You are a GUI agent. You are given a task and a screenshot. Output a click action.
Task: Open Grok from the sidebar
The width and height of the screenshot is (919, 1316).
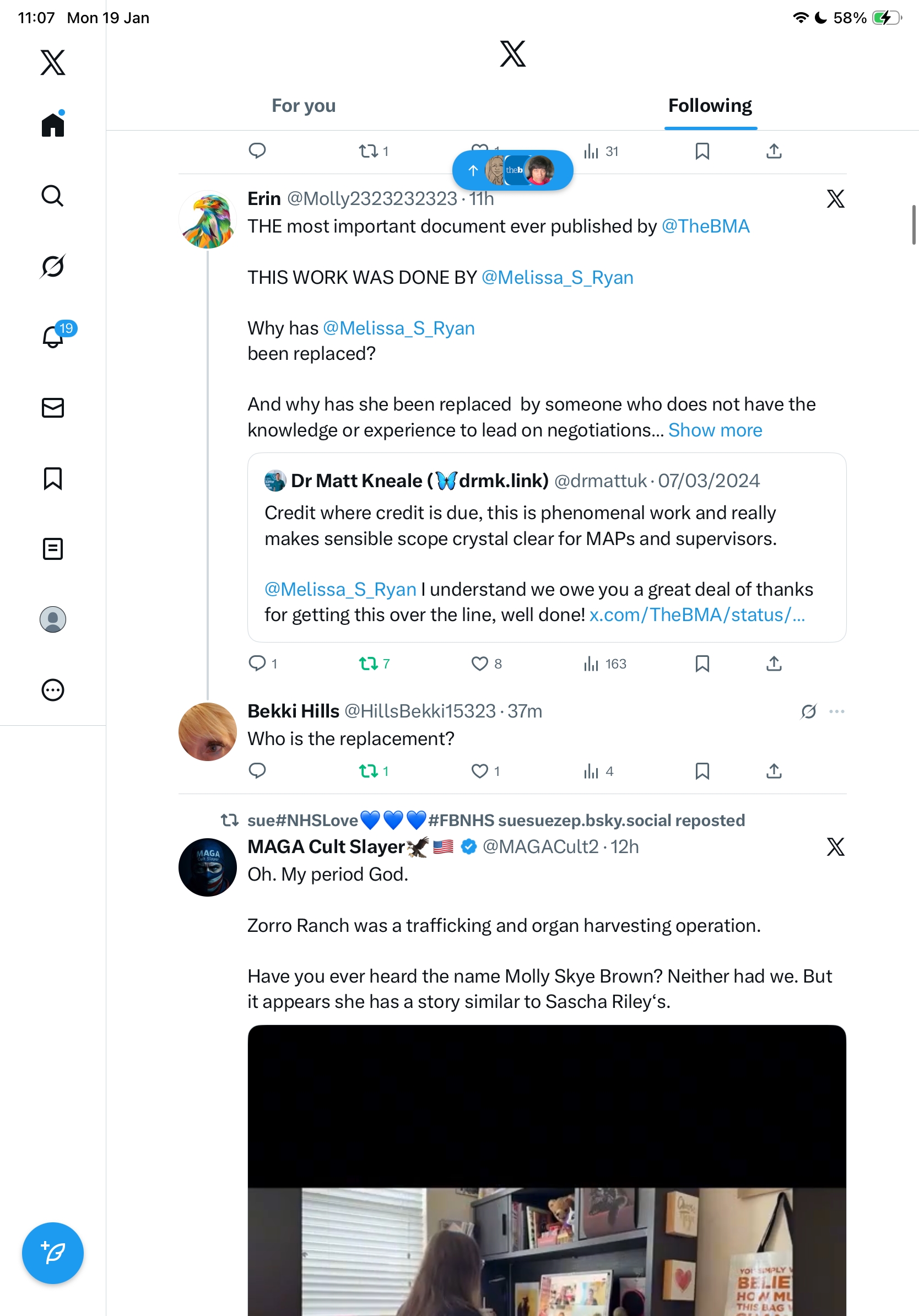pos(53,267)
